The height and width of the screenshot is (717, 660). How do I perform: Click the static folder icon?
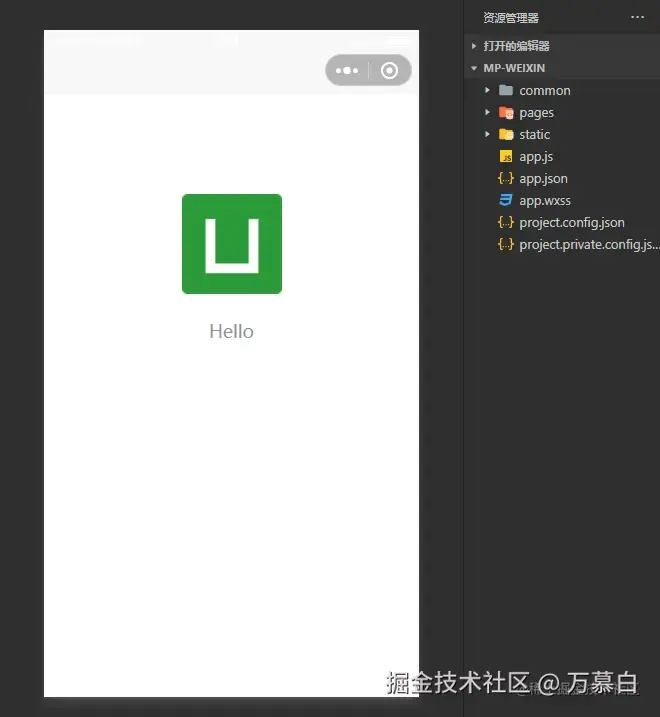pyautogui.click(x=506, y=134)
